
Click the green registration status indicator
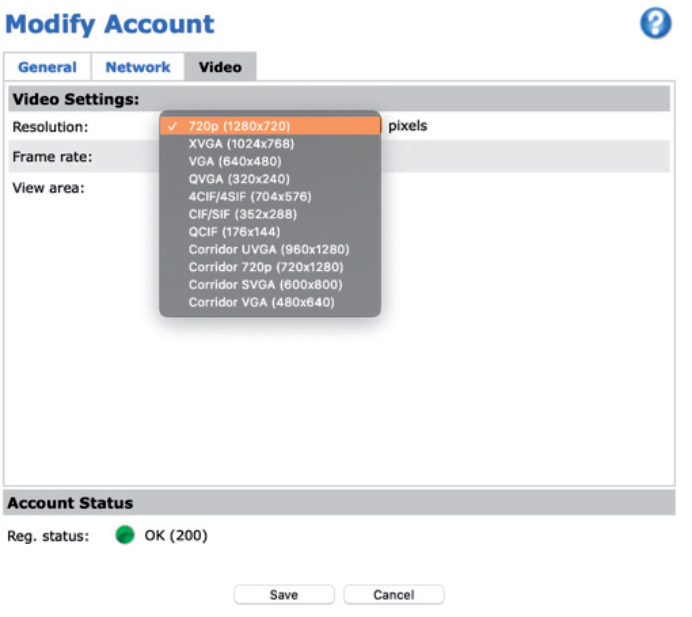125,536
